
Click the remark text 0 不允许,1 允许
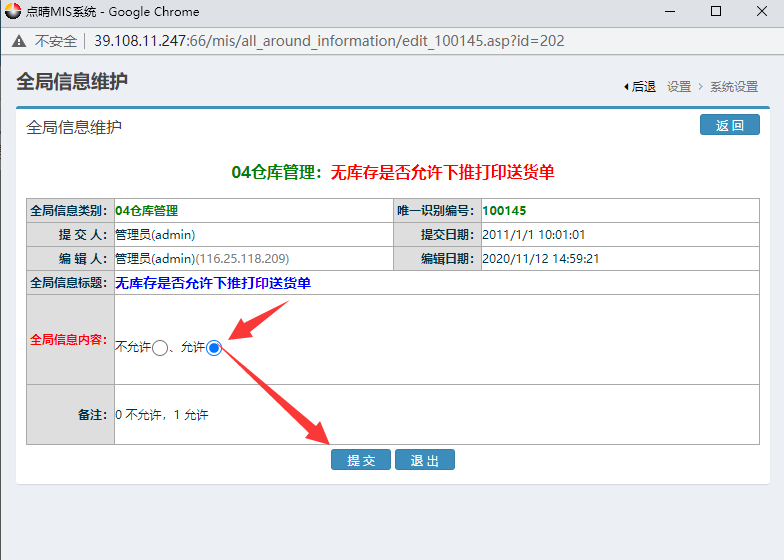(x=162, y=414)
